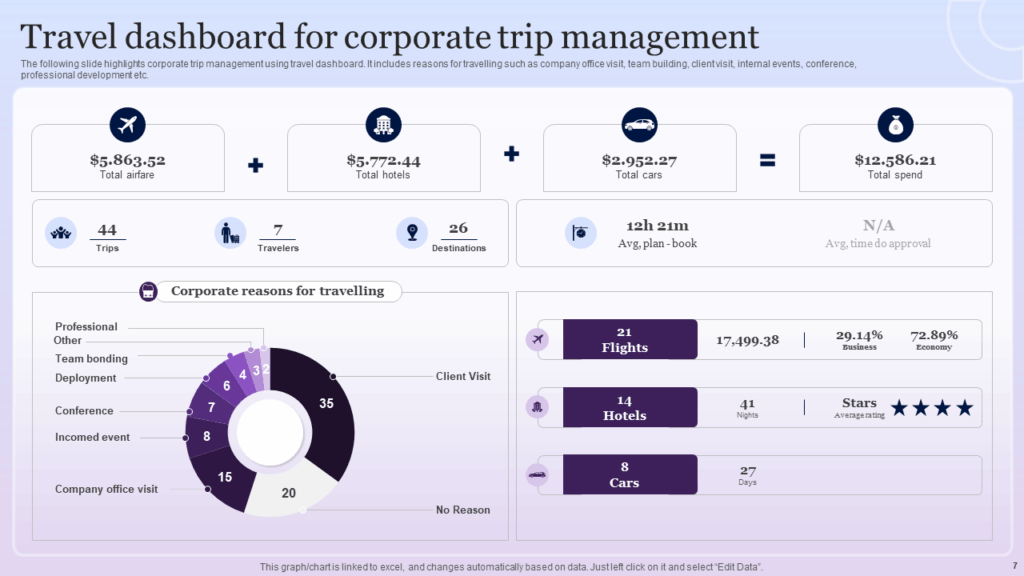Click the four-star average rating

click(931, 407)
